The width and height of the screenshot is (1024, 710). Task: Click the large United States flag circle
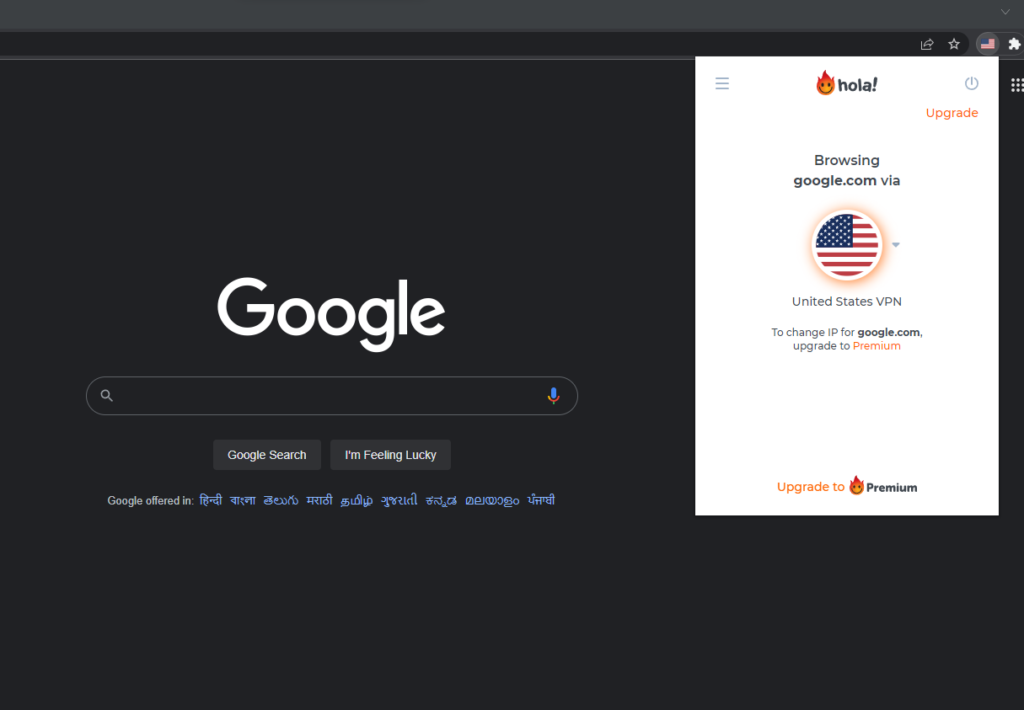click(847, 245)
